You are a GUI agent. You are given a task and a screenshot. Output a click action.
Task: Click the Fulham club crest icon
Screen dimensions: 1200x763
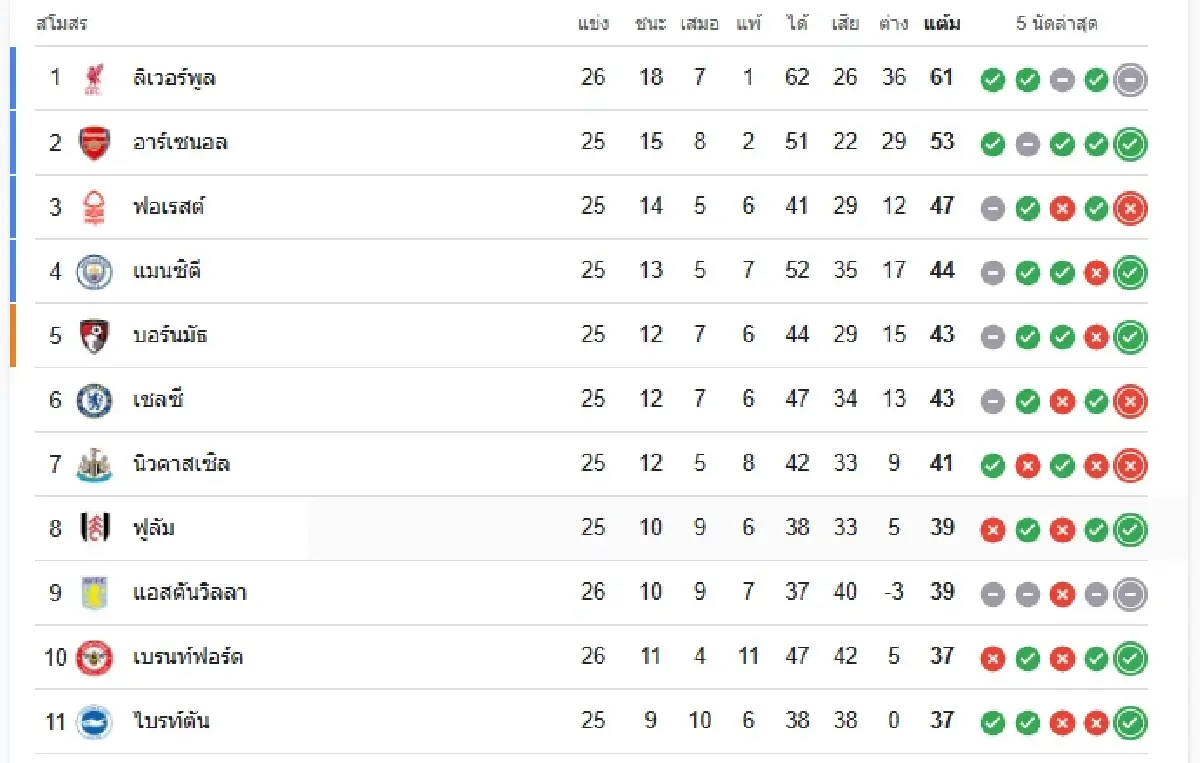pyautogui.click(x=94, y=529)
